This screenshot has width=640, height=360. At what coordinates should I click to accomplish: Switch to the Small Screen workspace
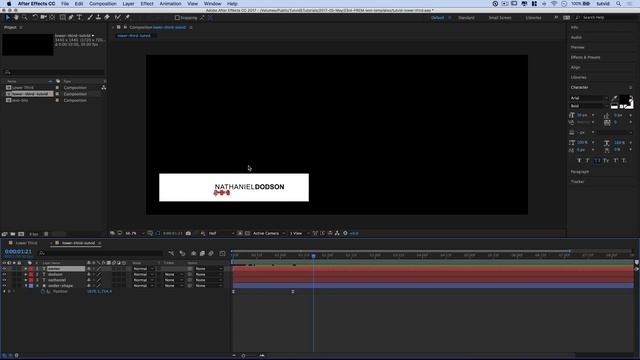point(500,18)
